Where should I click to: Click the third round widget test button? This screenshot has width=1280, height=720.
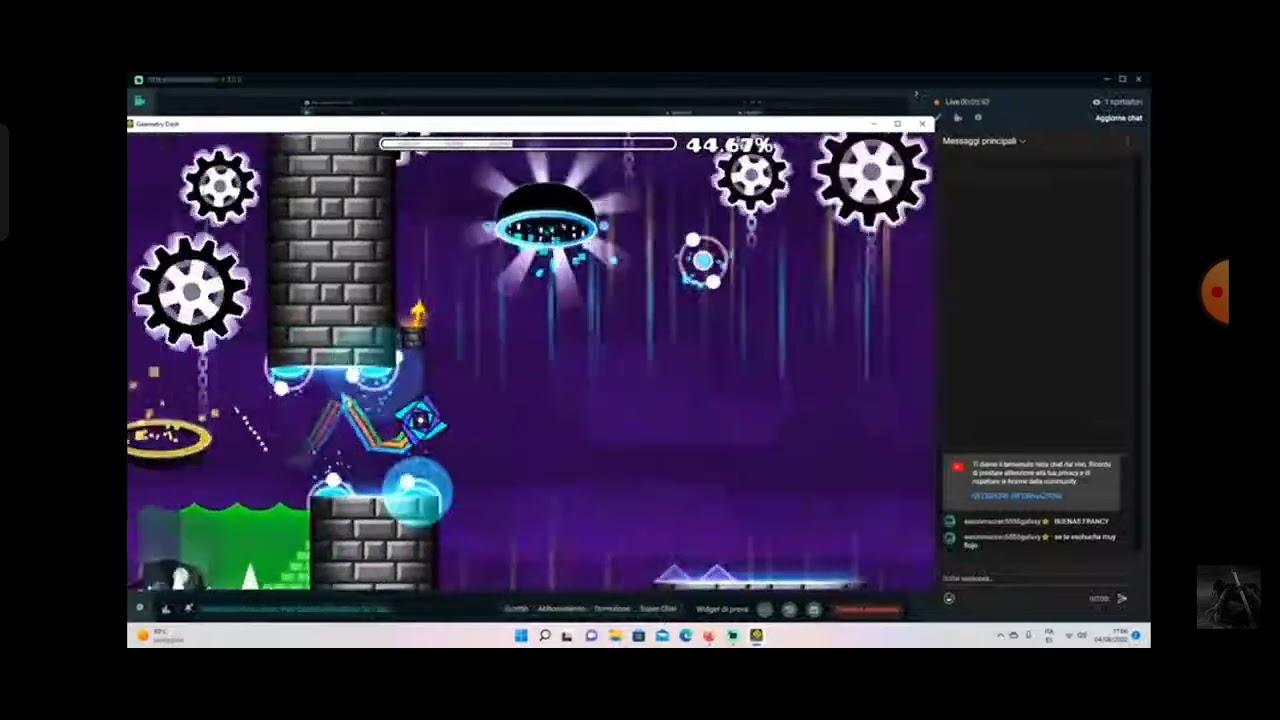coord(813,610)
